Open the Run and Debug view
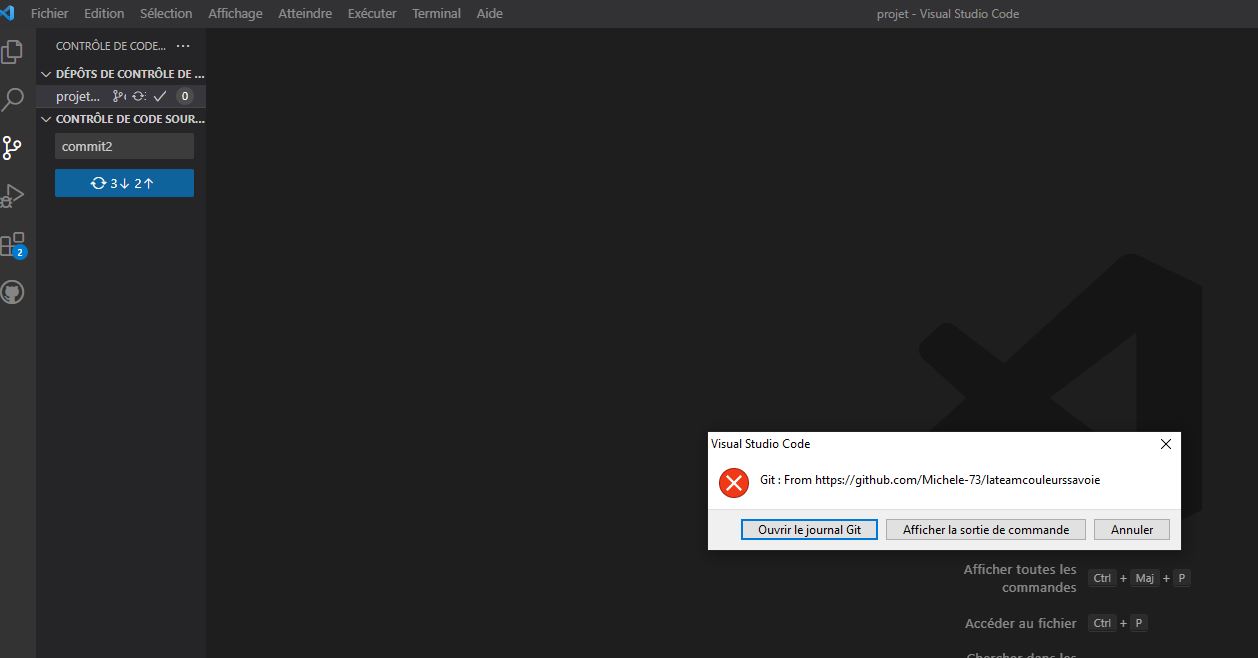 [13, 196]
